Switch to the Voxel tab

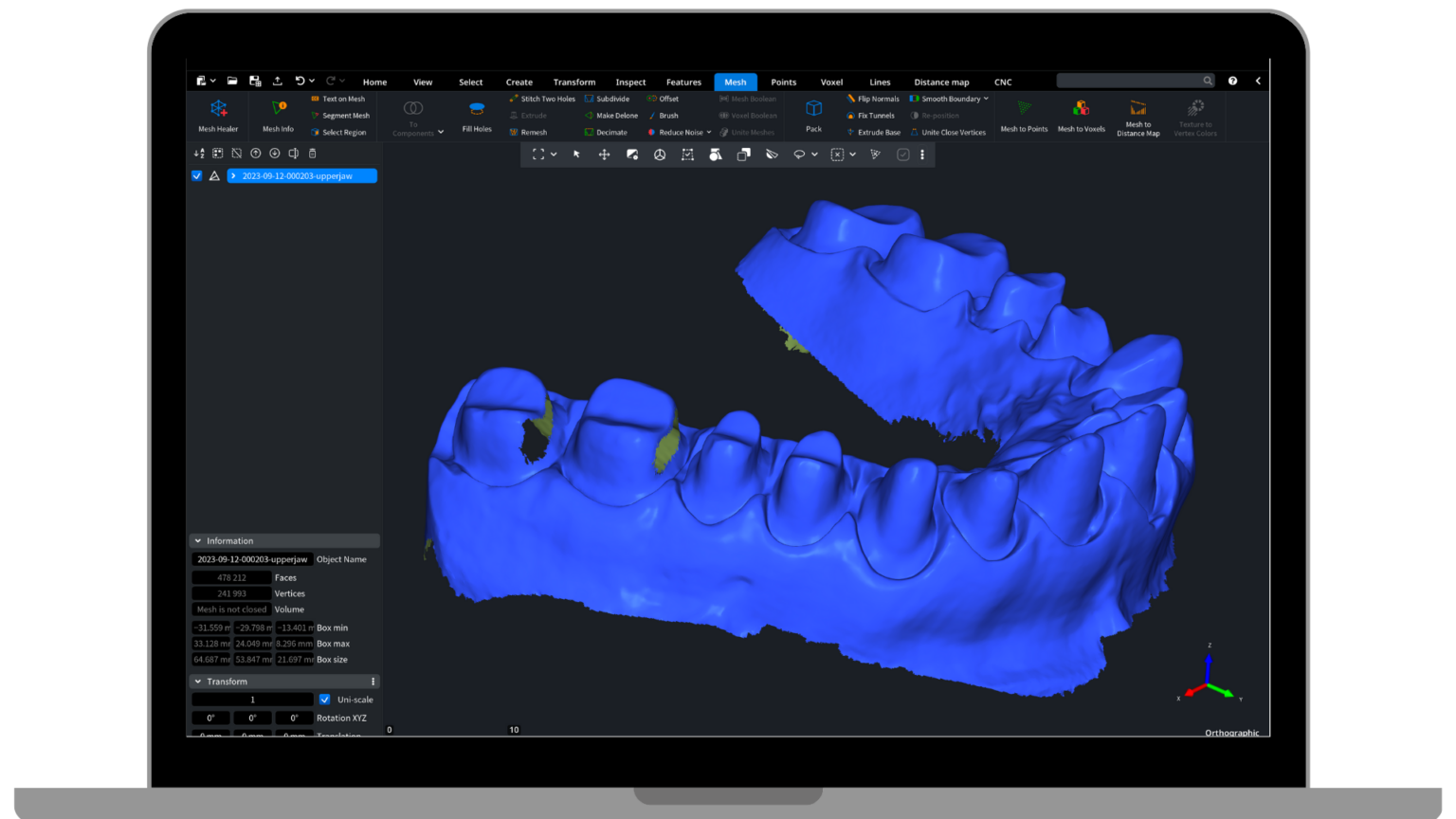point(831,82)
